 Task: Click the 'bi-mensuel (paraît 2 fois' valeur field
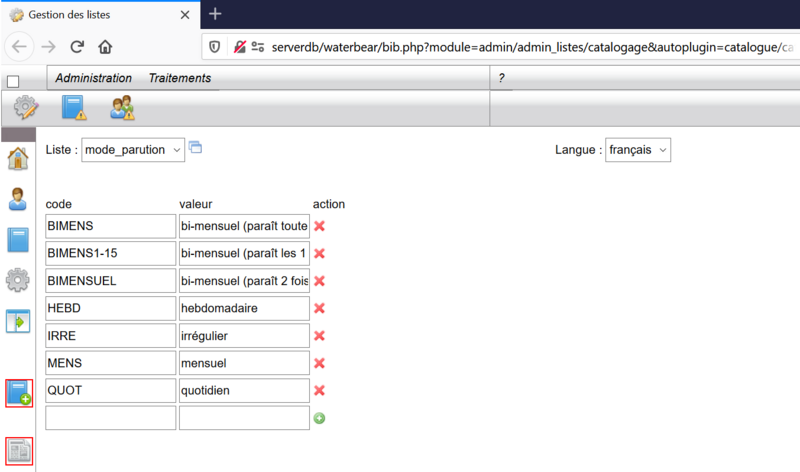click(244, 281)
